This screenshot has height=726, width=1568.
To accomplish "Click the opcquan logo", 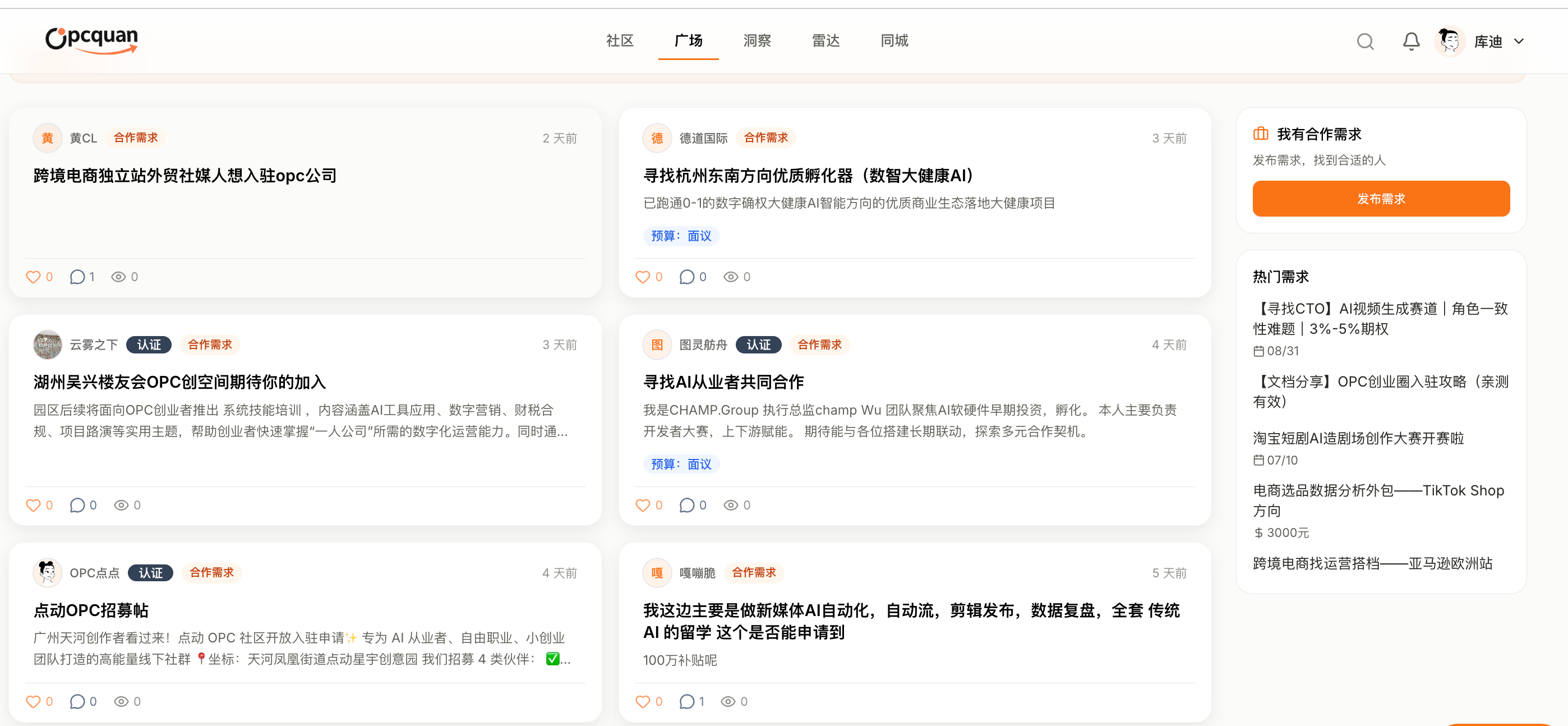I will 92,40.
